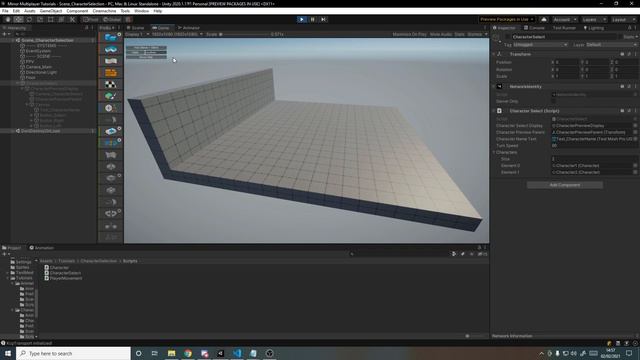Screen dimensions: 640x360
Task: Open the Display 1 dropdown in Game view
Action: point(137,34)
